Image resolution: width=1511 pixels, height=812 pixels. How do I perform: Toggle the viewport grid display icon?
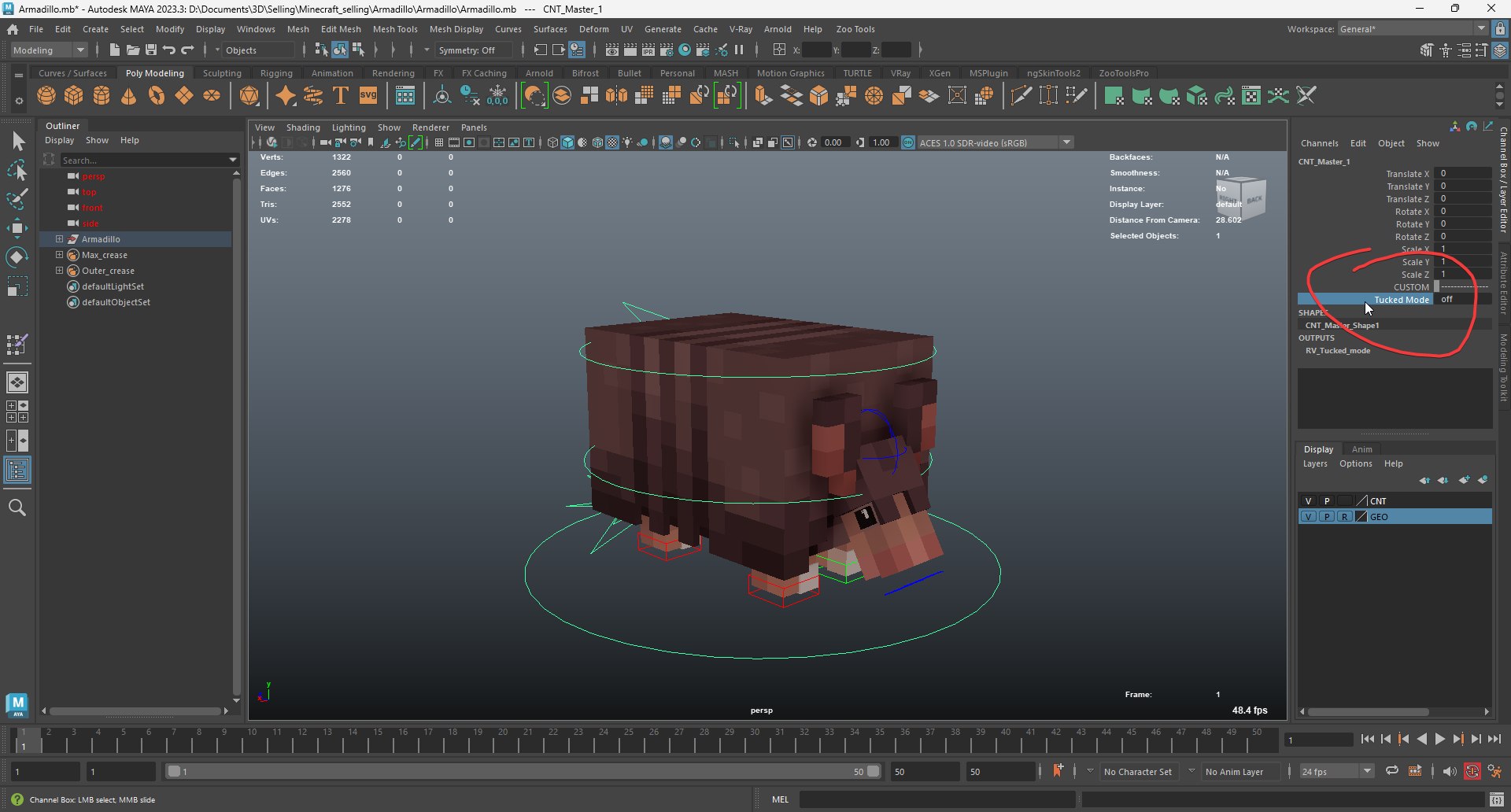[439, 142]
